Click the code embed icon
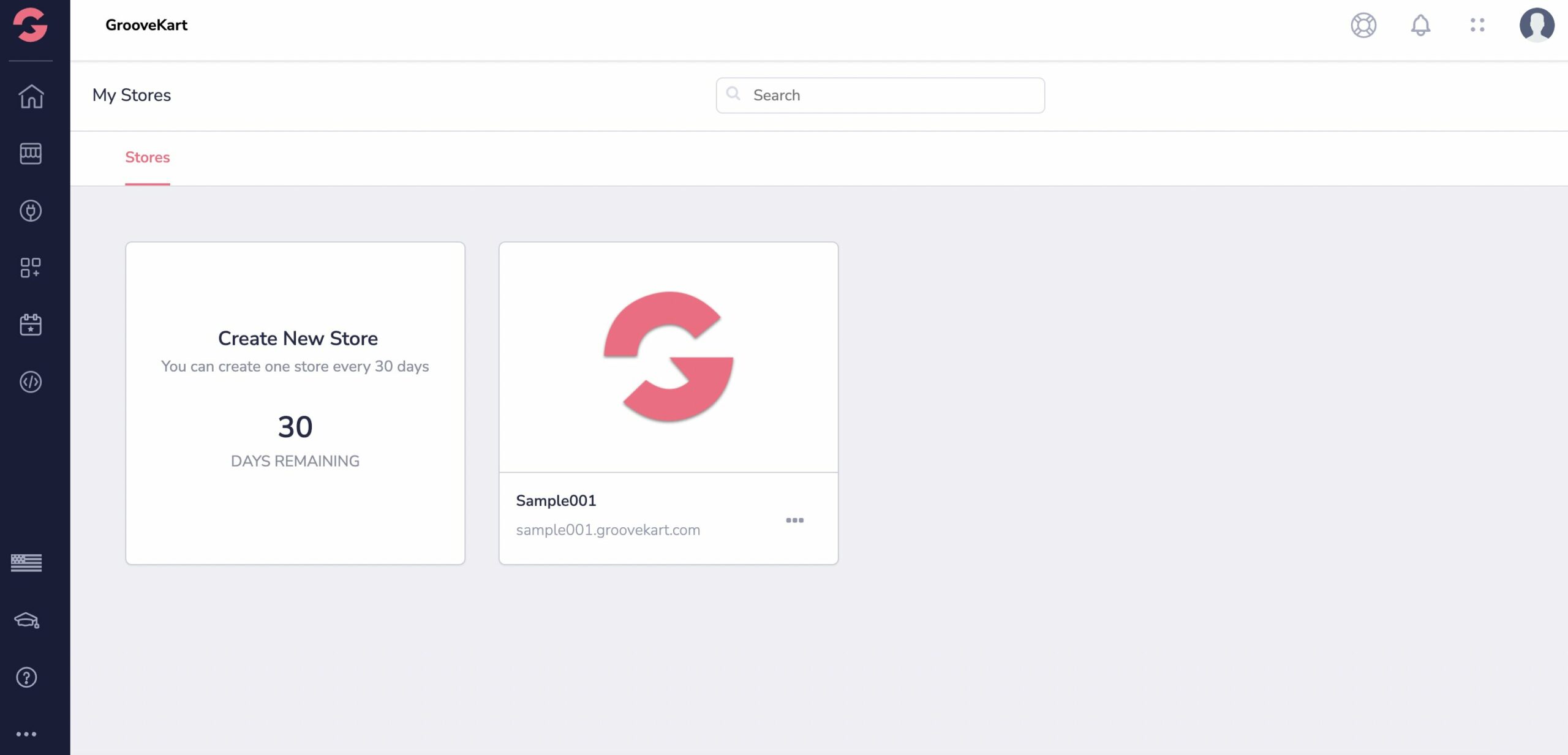1568x755 pixels. (31, 382)
